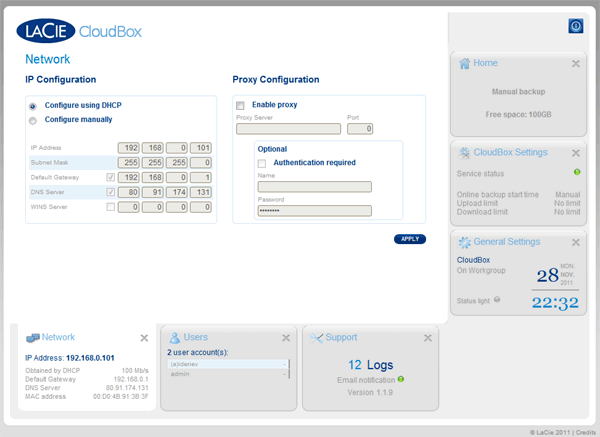This screenshot has width=600, height=437.
Task: Toggle the WINS Server checkbox
Action: [x=111, y=207]
